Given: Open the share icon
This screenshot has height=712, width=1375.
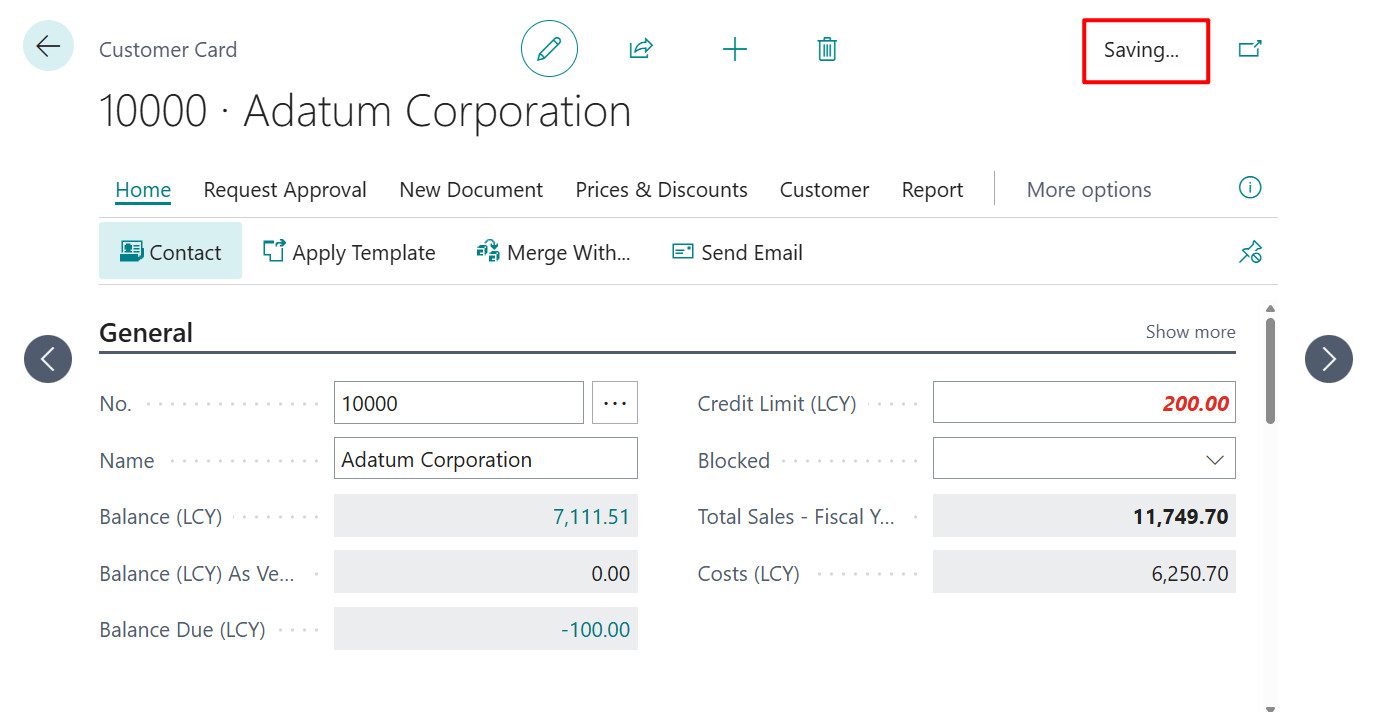Looking at the screenshot, I should click(x=641, y=49).
